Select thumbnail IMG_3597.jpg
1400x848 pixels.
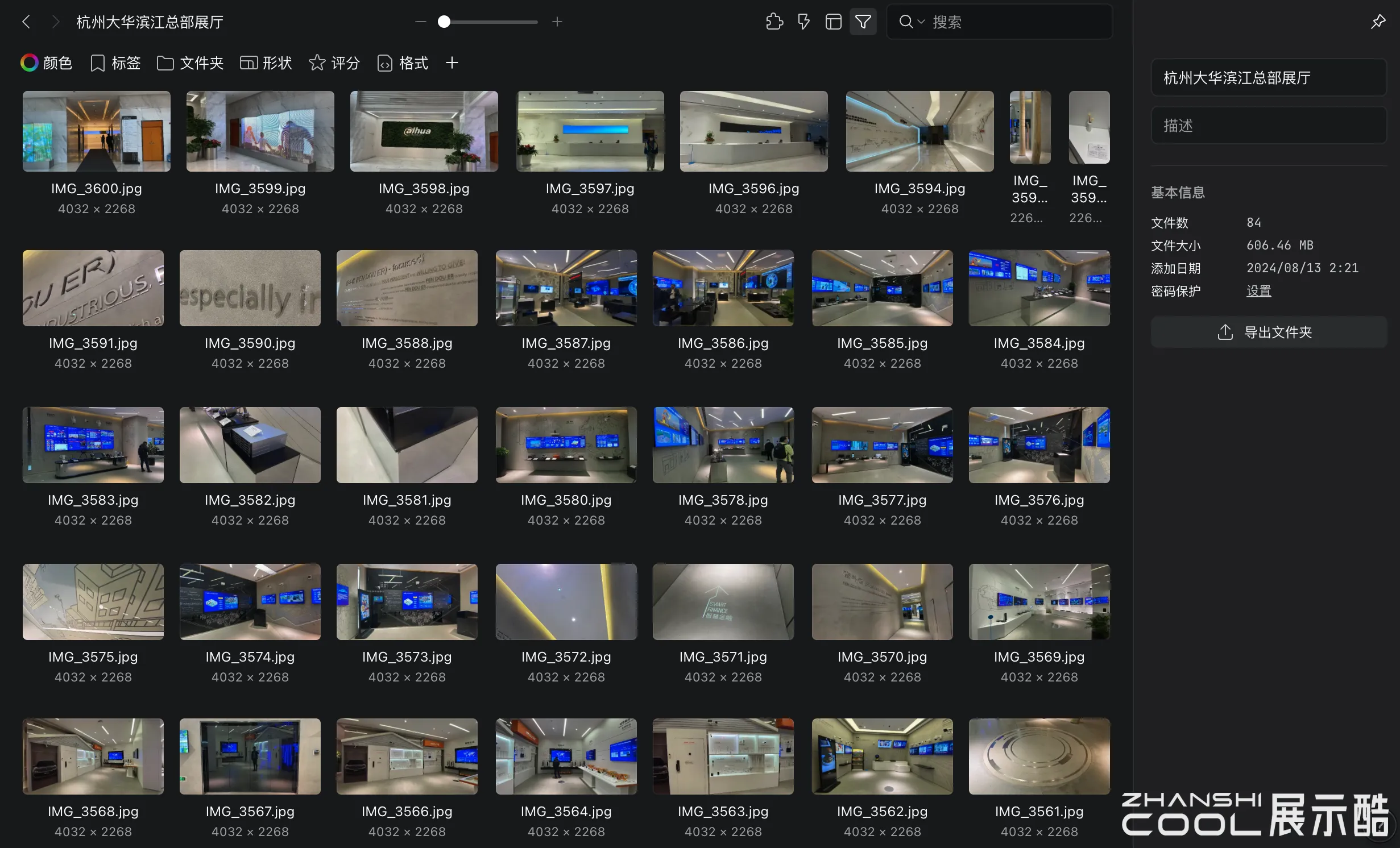[x=590, y=131]
